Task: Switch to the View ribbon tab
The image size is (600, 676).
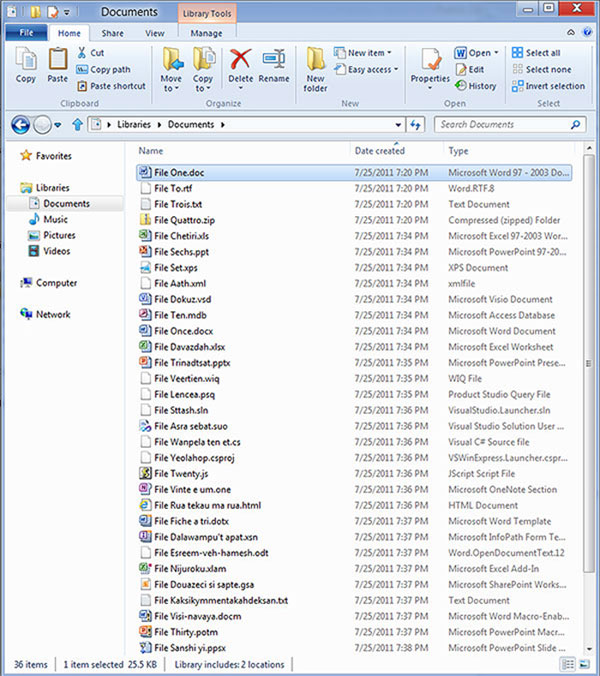Action: point(154,33)
